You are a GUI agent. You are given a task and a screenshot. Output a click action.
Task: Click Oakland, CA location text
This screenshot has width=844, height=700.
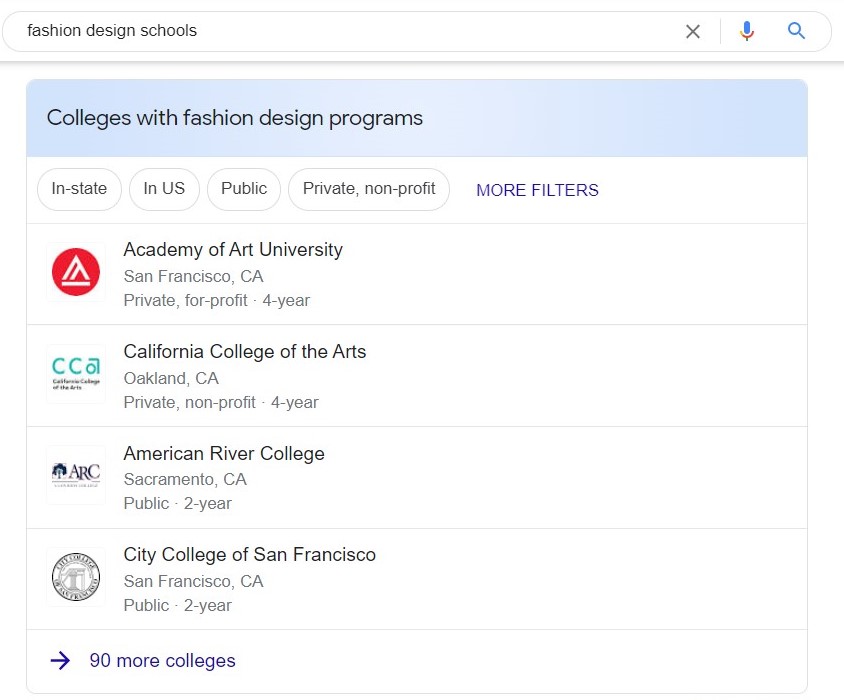[171, 379]
